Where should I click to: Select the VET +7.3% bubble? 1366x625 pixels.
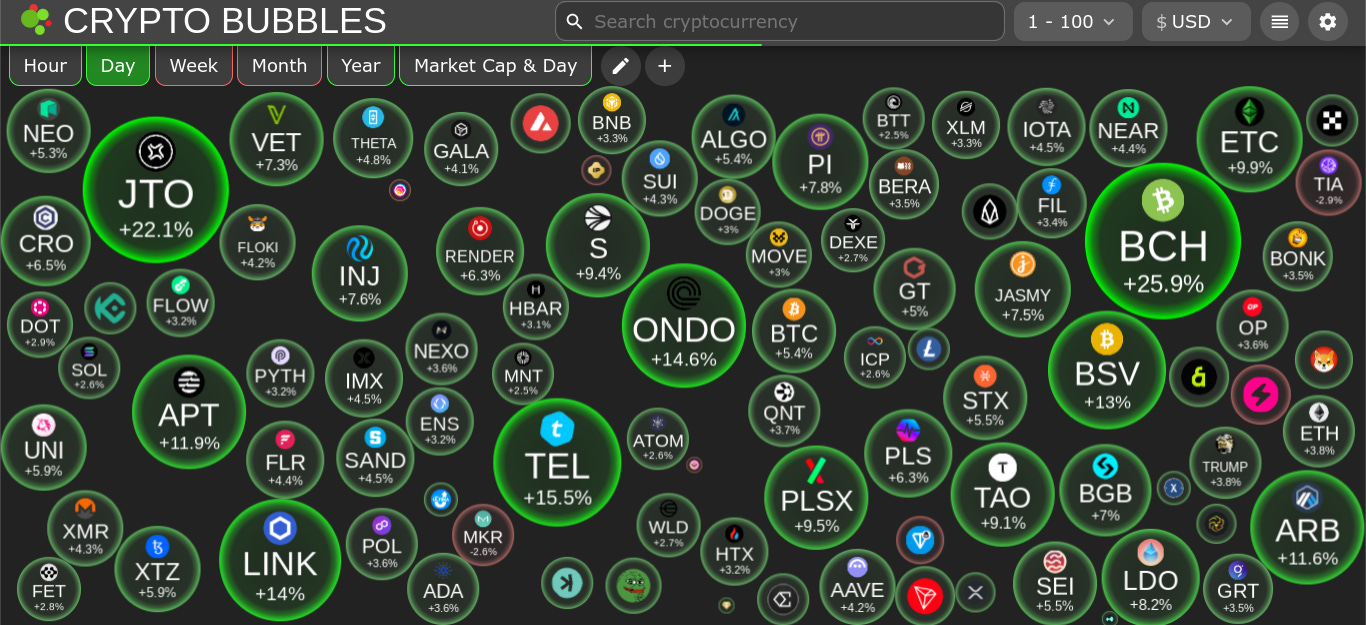click(277, 139)
